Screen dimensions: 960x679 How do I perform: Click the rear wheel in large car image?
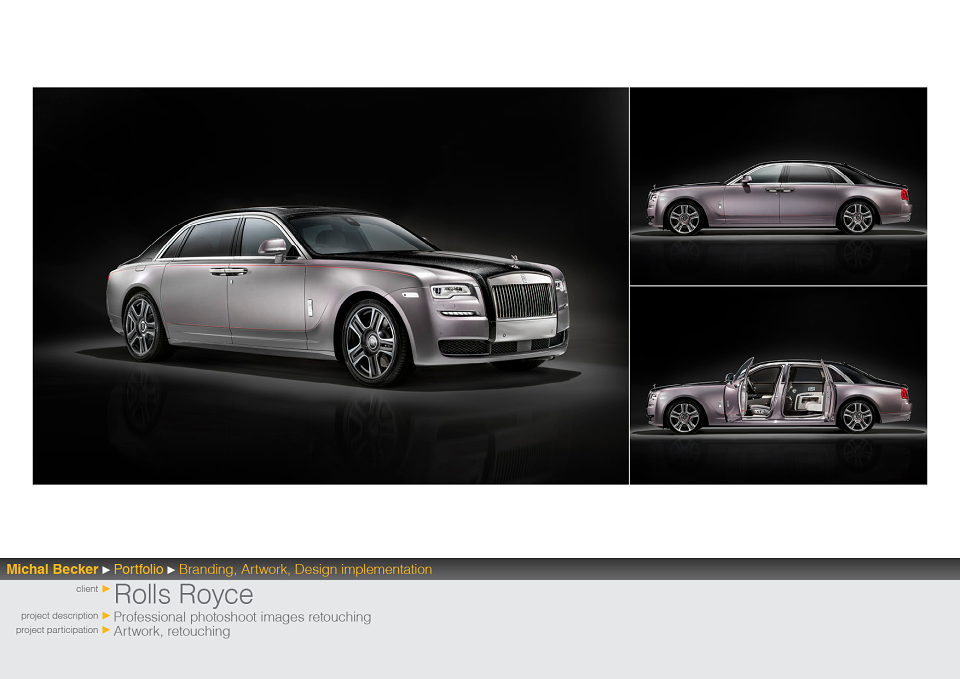142,326
